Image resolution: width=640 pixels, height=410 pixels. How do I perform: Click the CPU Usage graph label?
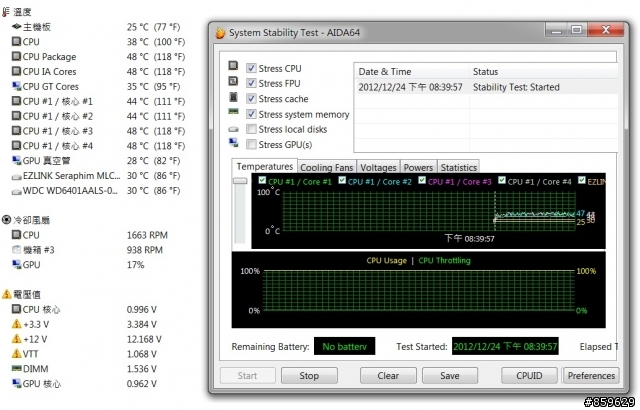pos(387,260)
